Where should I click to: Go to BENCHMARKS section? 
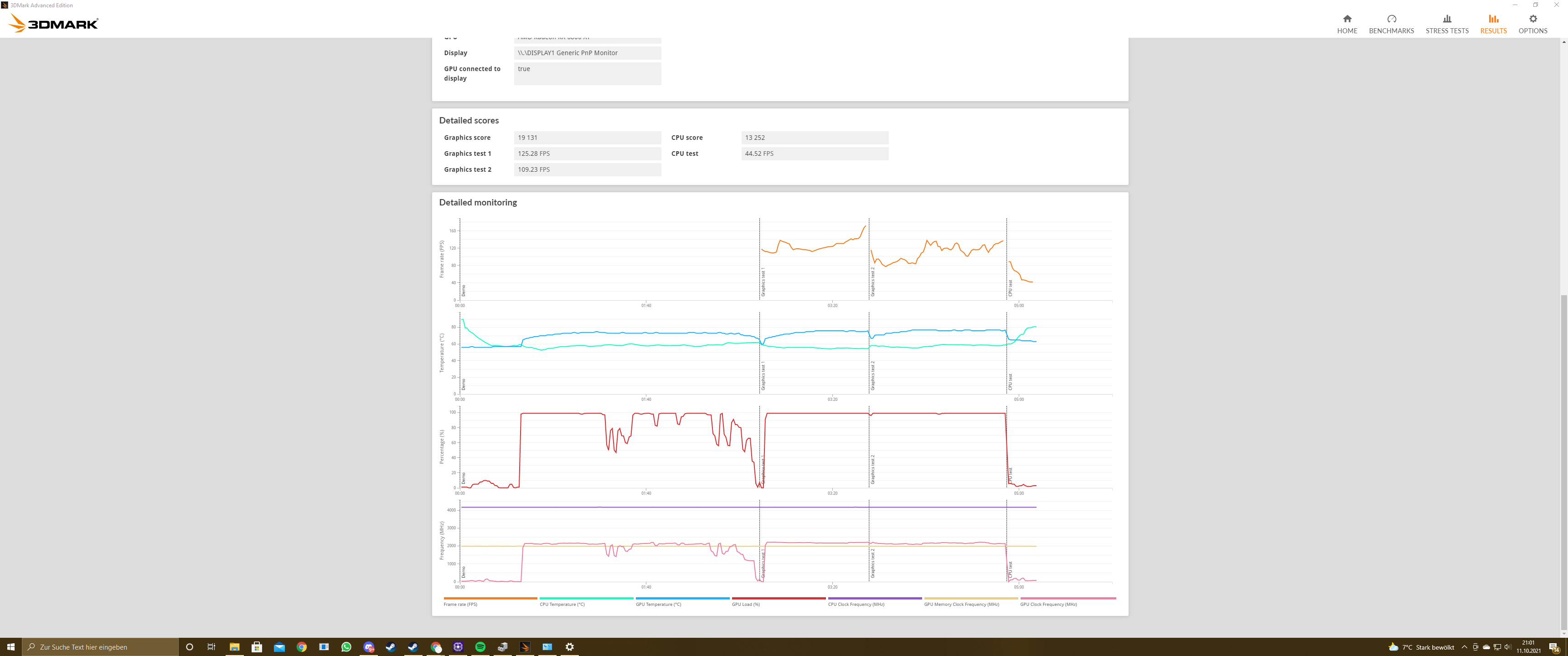click(1391, 24)
